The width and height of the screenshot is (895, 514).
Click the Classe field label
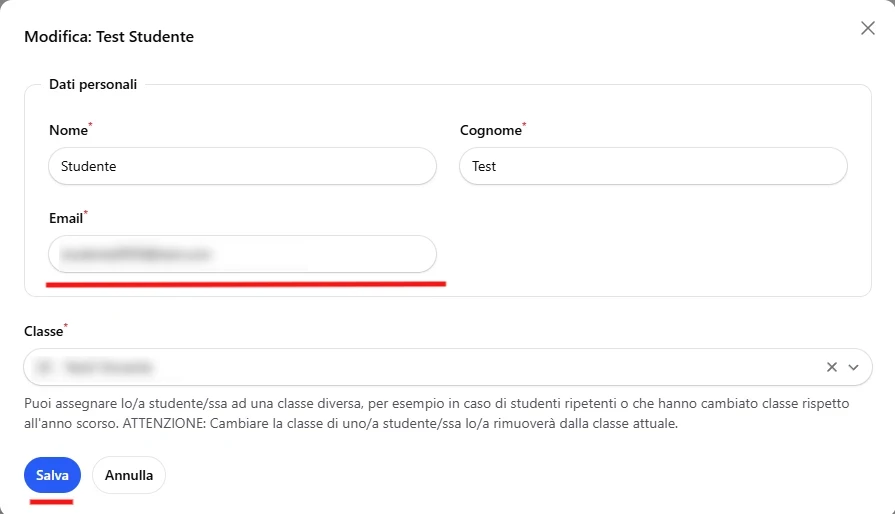click(43, 331)
